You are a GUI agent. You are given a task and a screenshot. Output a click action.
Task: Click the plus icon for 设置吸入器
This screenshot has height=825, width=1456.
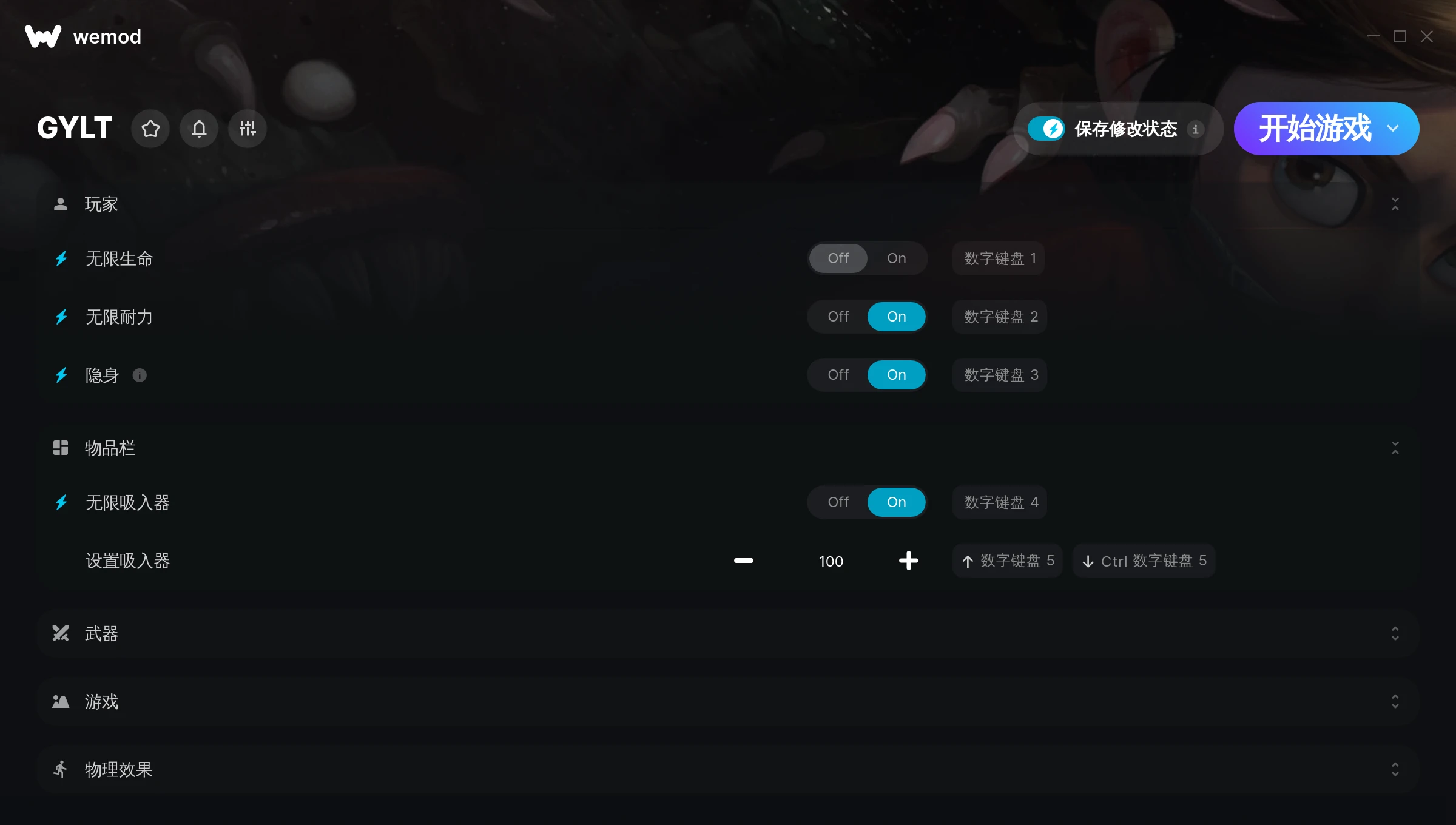909,561
